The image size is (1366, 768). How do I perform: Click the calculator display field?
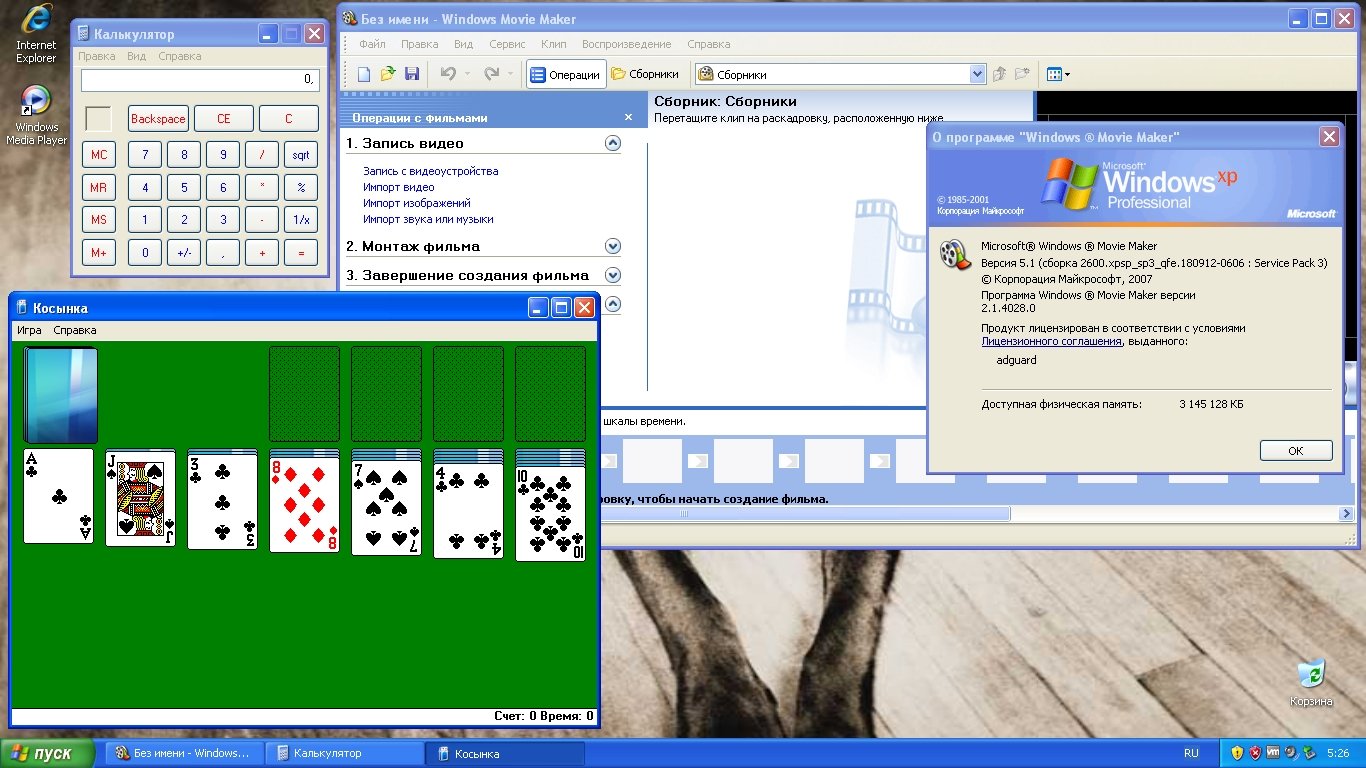pos(200,79)
